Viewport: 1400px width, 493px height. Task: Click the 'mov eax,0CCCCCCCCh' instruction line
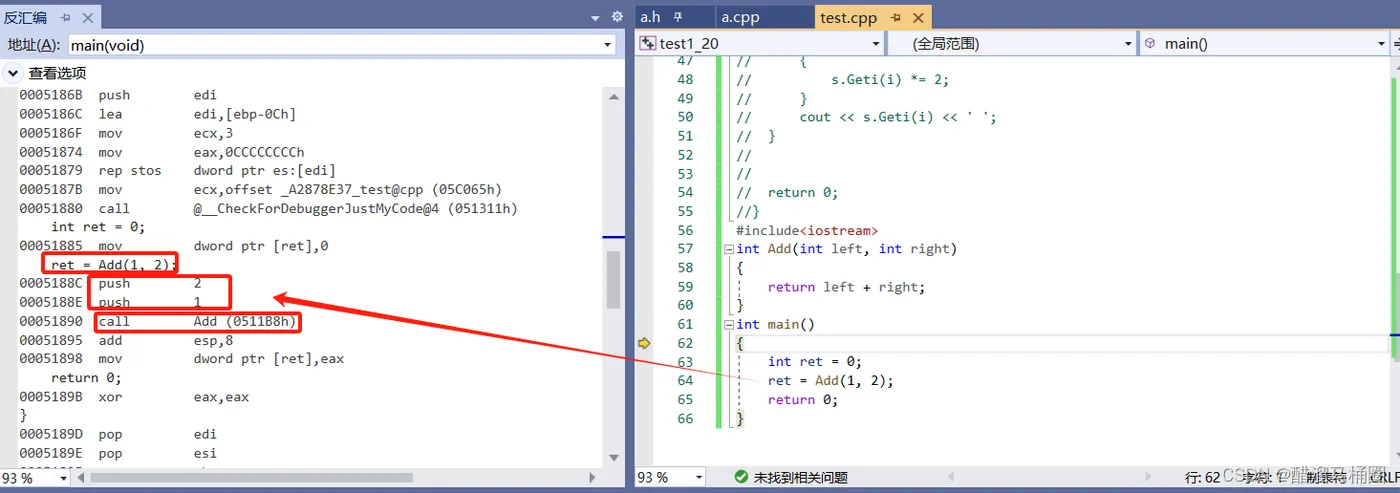click(x=161, y=152)
